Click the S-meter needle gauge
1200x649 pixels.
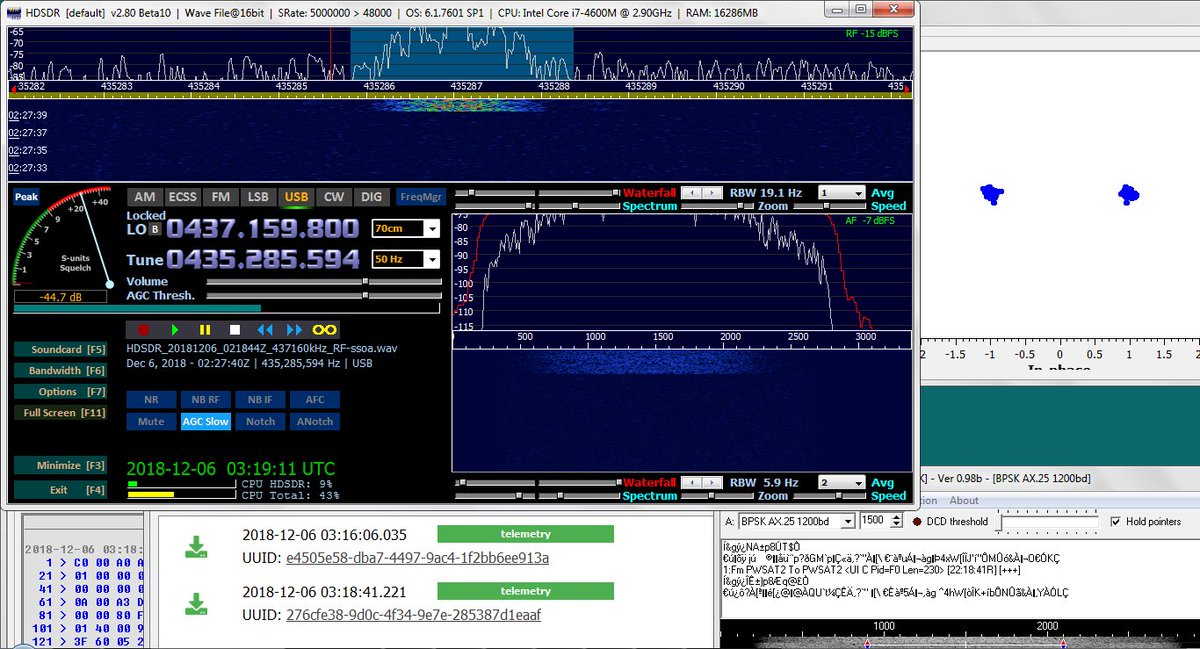64,238
